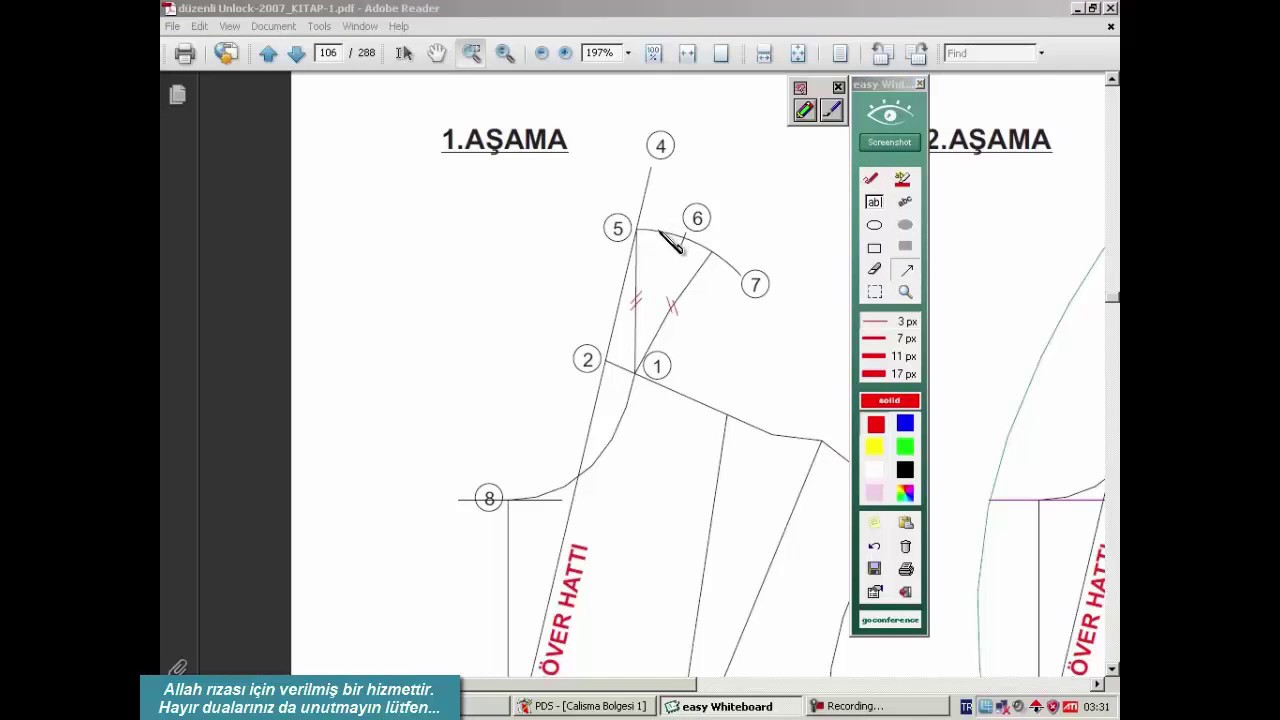
Task: Click the email/collaborate globe icon in toolbar
Action: tap(226, 54)
